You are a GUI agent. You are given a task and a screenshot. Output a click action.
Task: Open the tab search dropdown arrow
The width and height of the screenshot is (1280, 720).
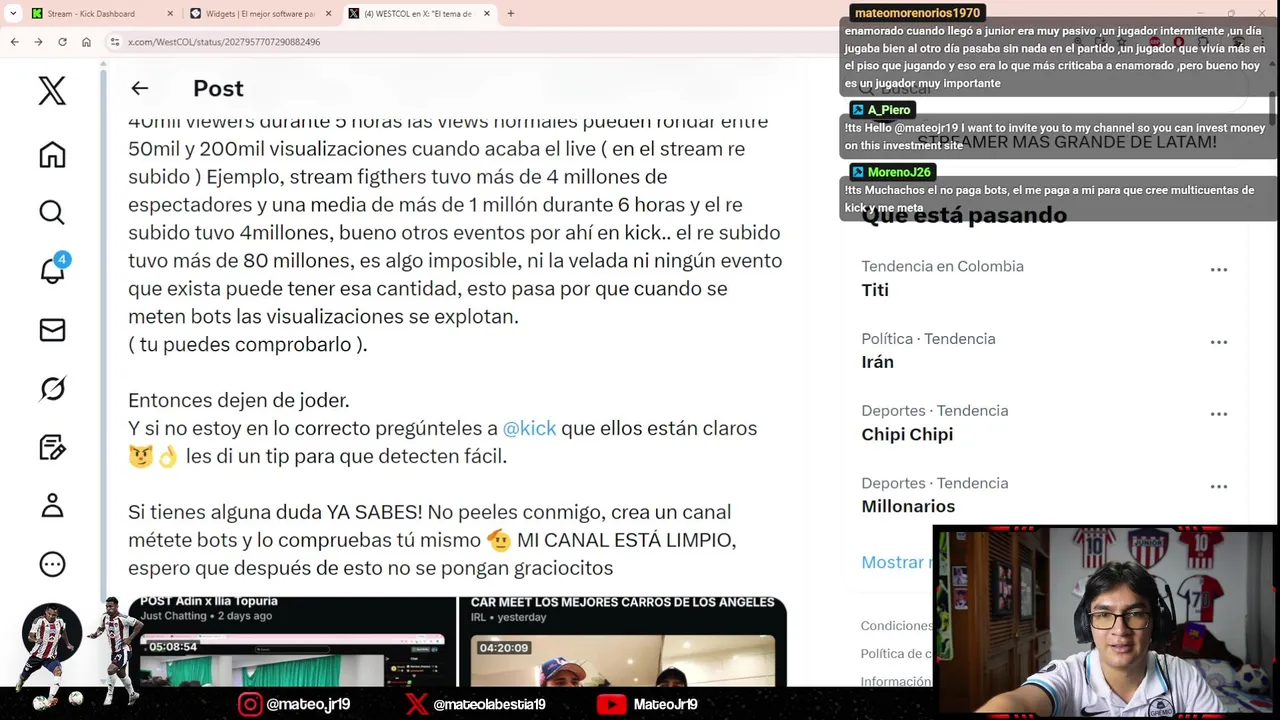[12, 14]
